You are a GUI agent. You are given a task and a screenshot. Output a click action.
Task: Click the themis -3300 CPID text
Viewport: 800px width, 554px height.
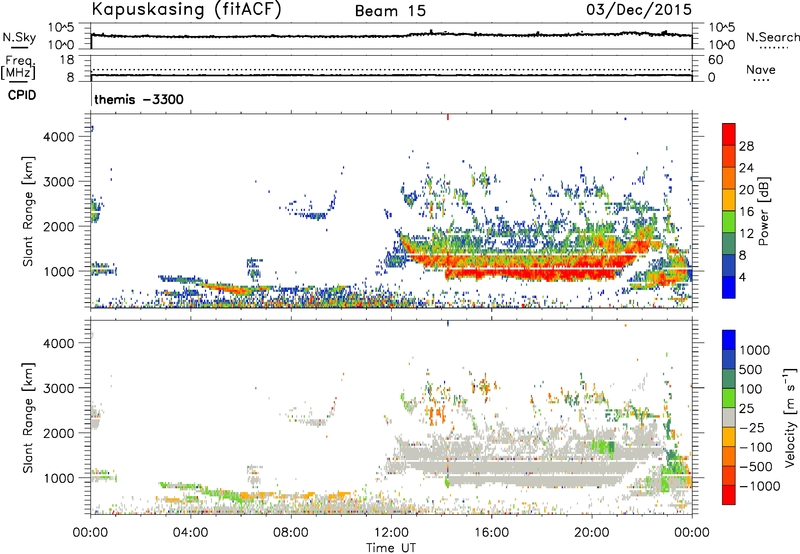139,99
